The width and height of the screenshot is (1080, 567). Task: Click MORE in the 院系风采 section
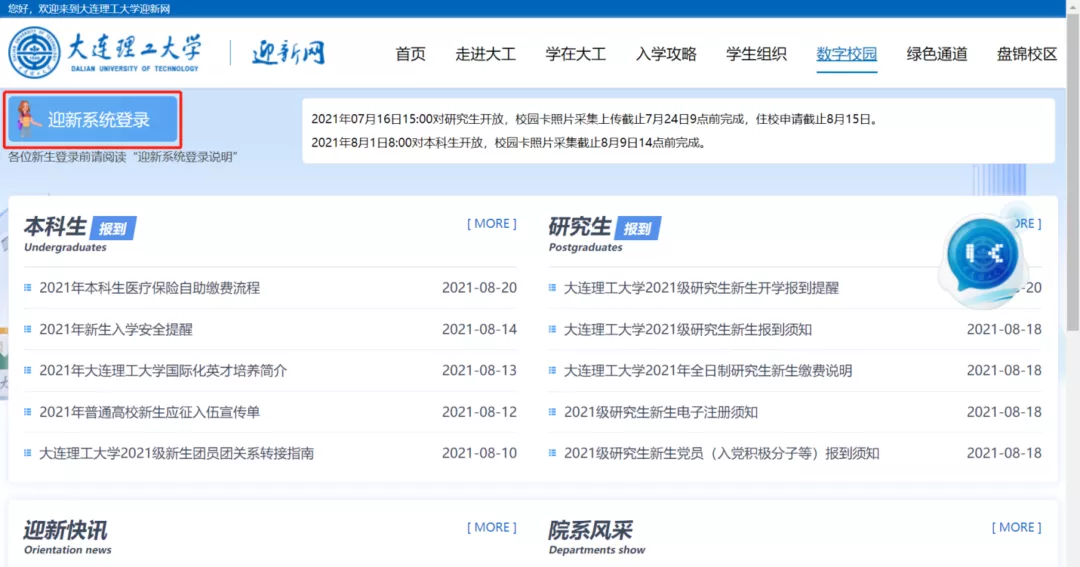click(1017, 527)
